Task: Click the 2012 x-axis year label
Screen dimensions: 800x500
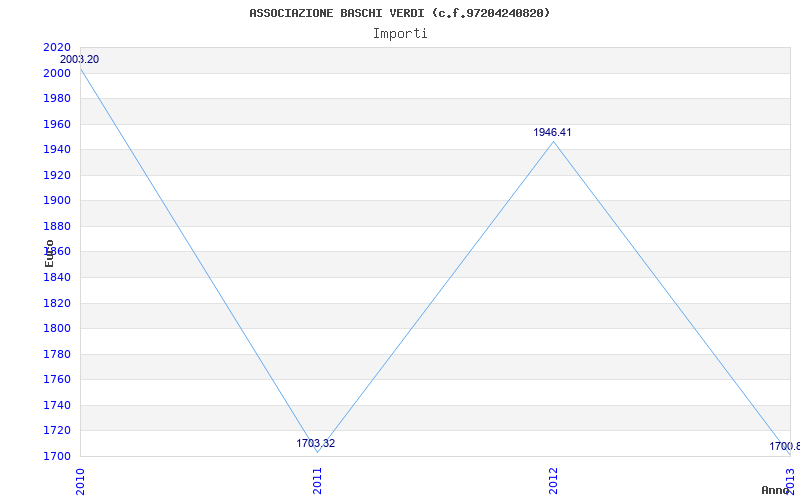Action: (554, 481)
